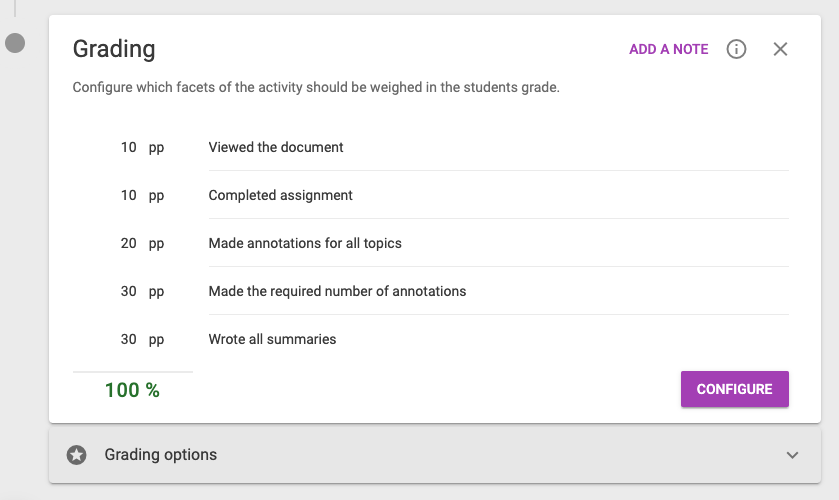Open the info icon next to Add a Note
The width and height of the screenshot is (839, 500).
pos(736,49)
